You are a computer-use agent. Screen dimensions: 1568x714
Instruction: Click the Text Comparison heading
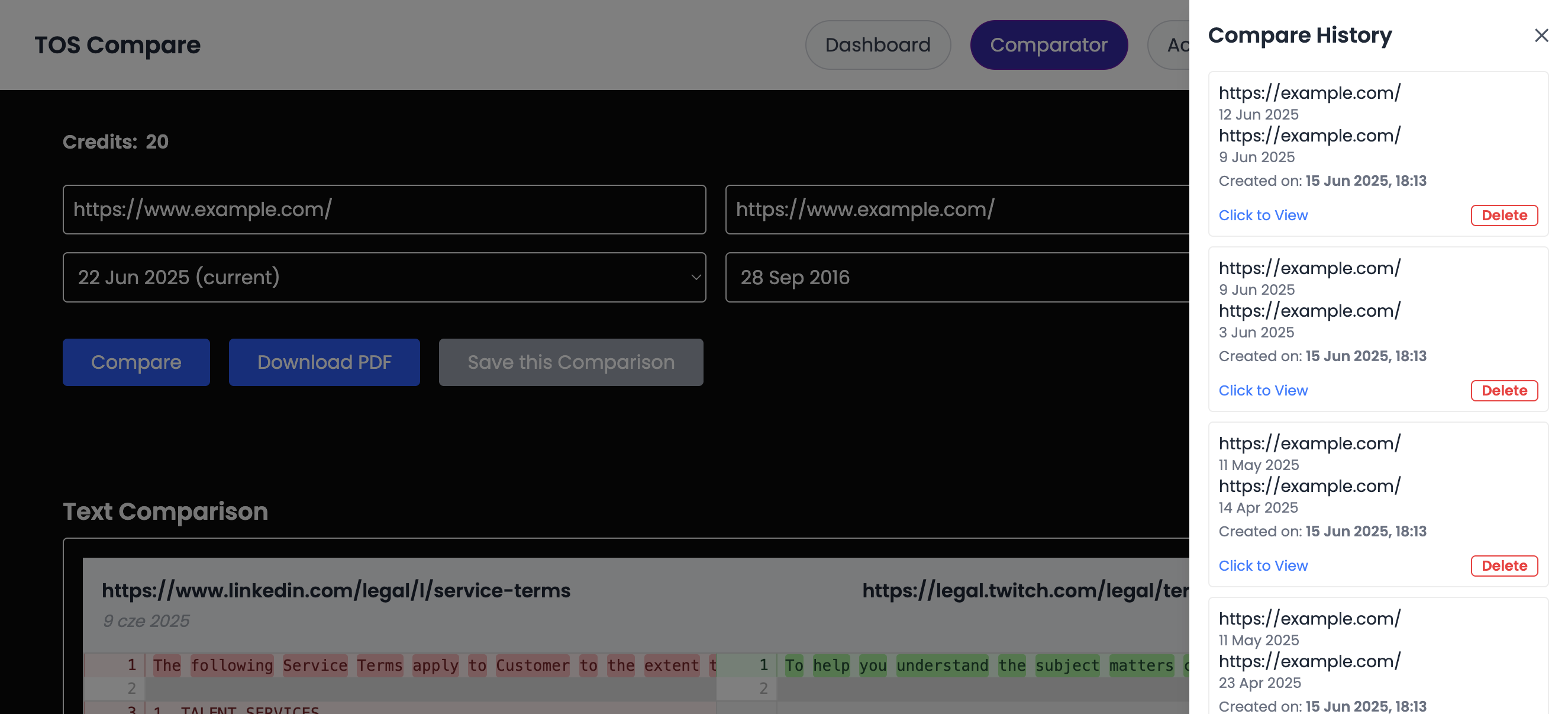click(x=166, y=512)
